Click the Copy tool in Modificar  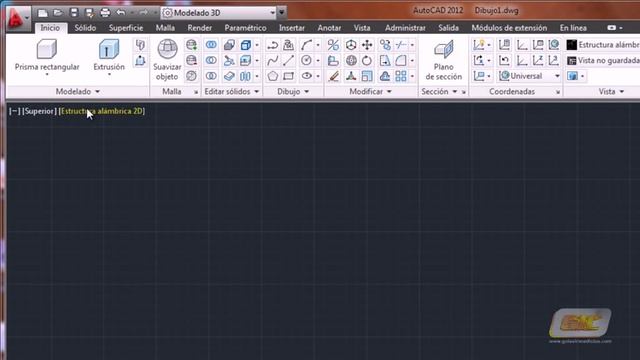tap(385, 45)
